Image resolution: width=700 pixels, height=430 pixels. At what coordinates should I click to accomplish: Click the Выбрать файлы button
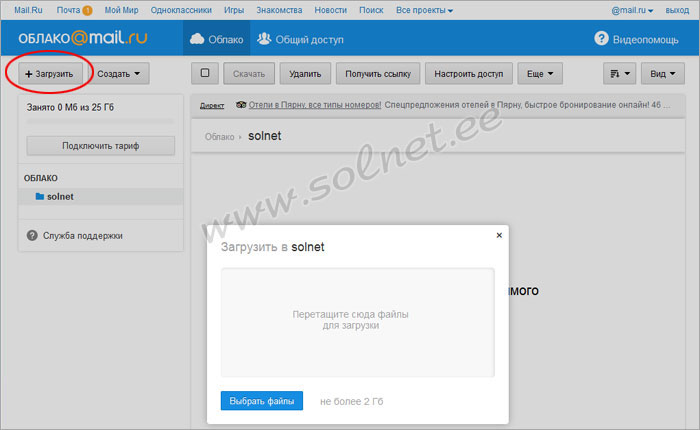[x=261, y=401]
